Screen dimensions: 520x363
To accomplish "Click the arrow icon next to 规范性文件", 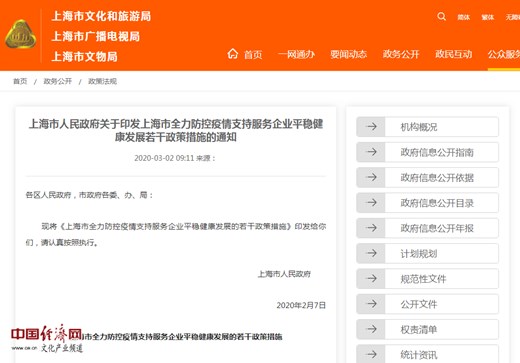I will click(371, 279).
